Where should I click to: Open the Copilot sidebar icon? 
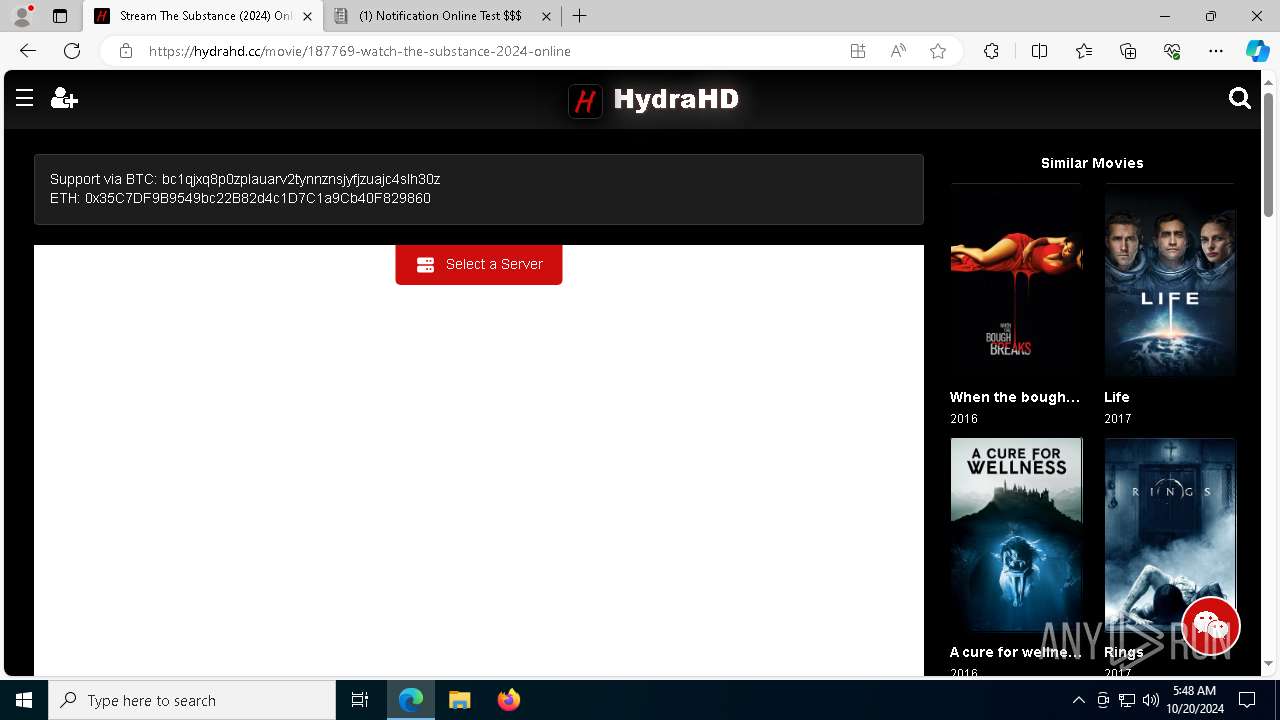1257,51
